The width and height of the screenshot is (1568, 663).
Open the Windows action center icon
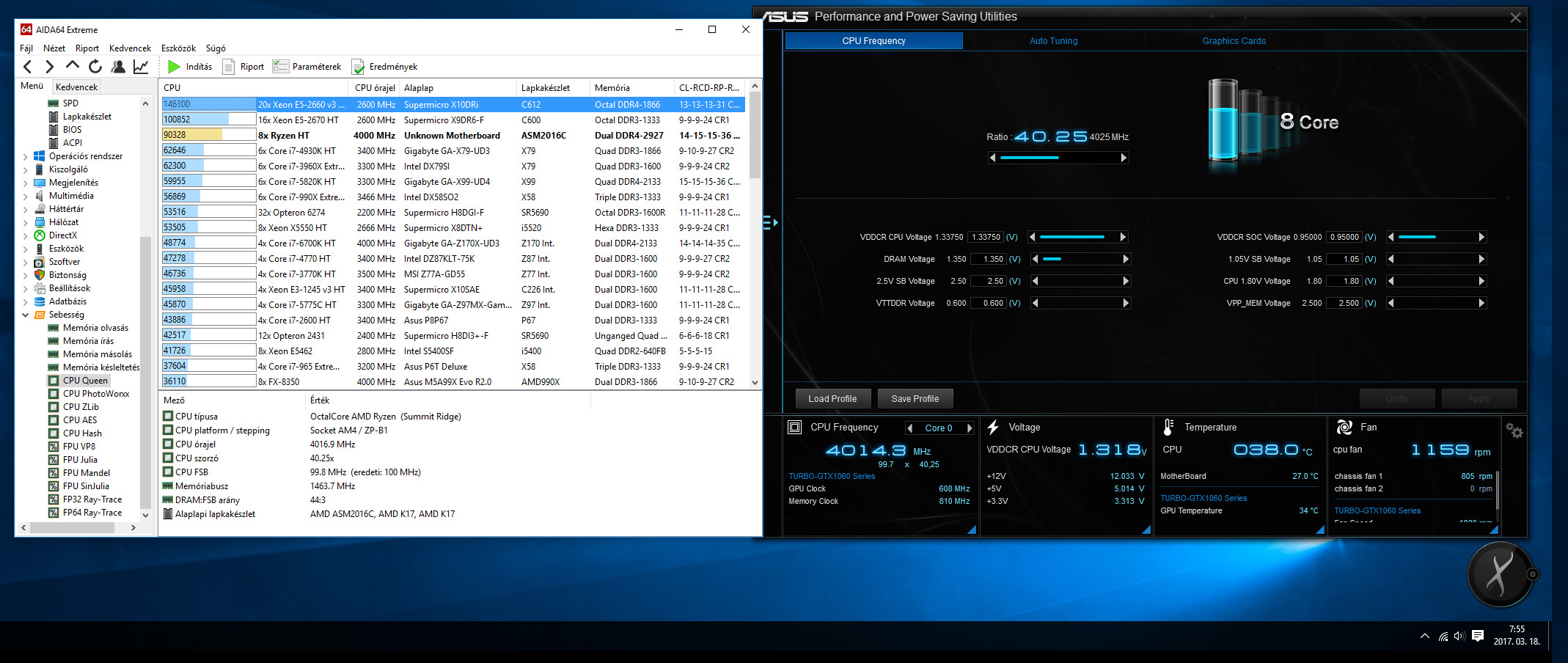pos(1478,636)
